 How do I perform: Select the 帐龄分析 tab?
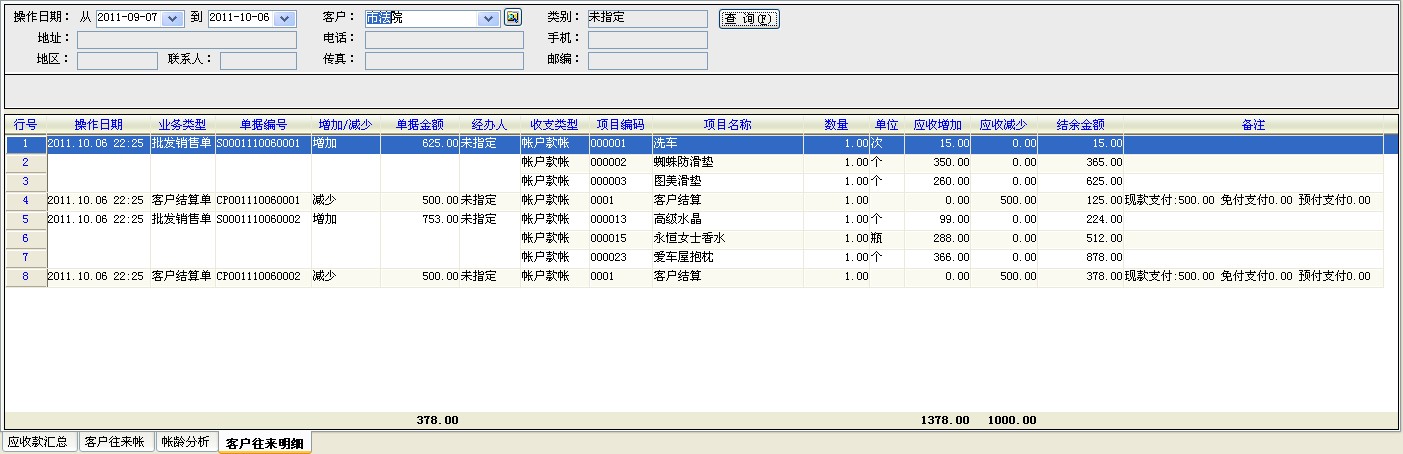click(186, 442)
